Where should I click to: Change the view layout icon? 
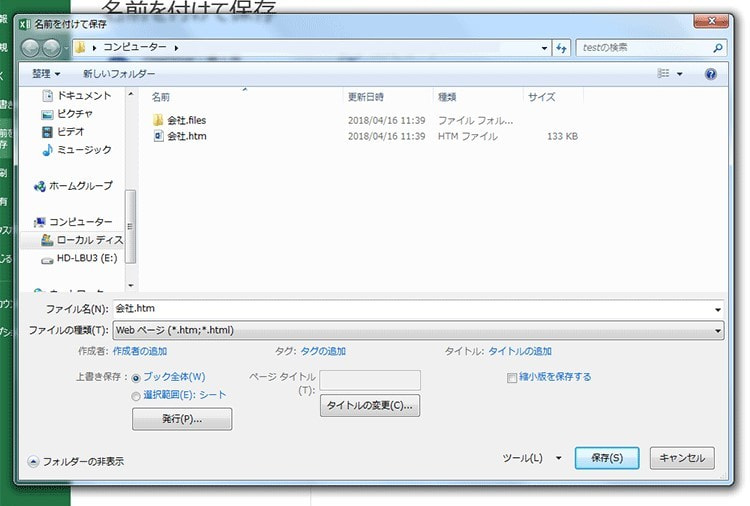click(662, 74)
